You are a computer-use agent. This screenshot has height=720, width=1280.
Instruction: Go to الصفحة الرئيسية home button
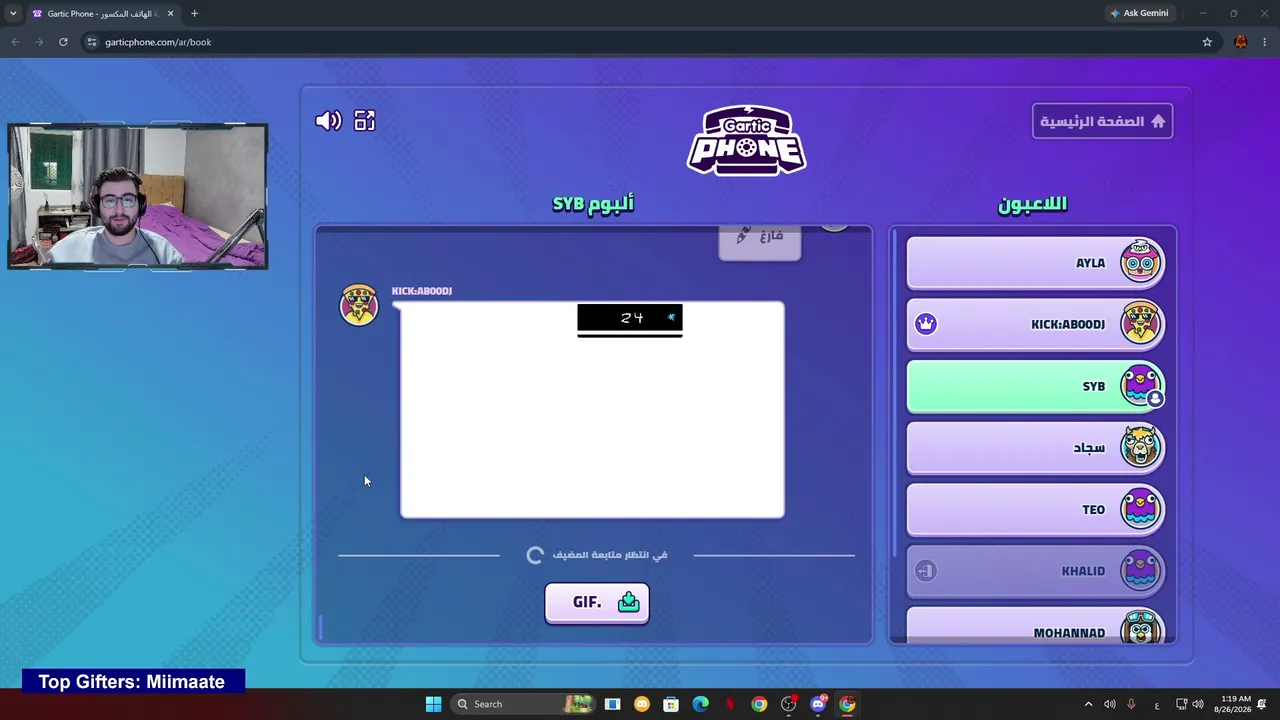coord(1102,121)
